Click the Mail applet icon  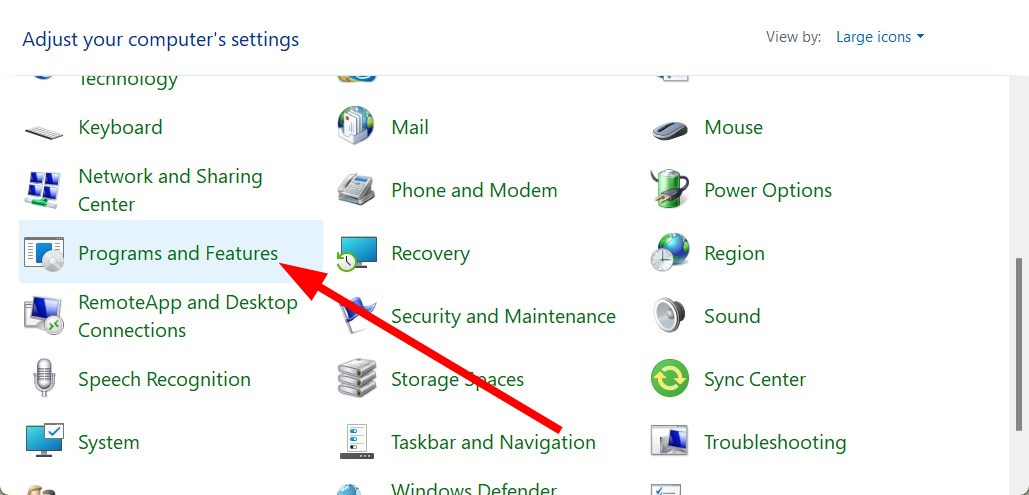tap(356, 125)
